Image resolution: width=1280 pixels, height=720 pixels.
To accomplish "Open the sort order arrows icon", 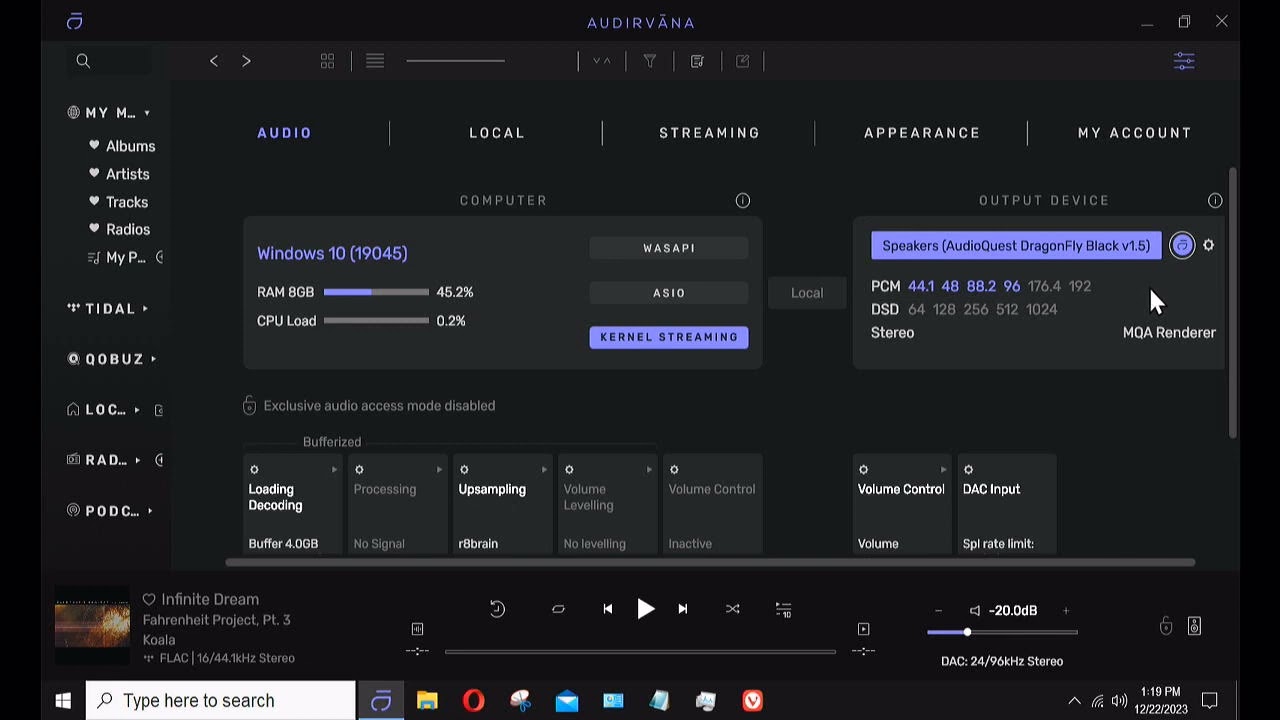I will [x=601, y=61].
